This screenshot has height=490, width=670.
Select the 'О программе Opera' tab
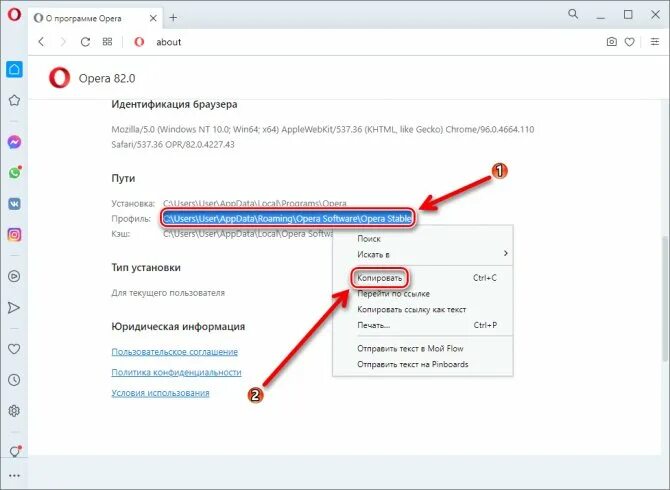96,18
